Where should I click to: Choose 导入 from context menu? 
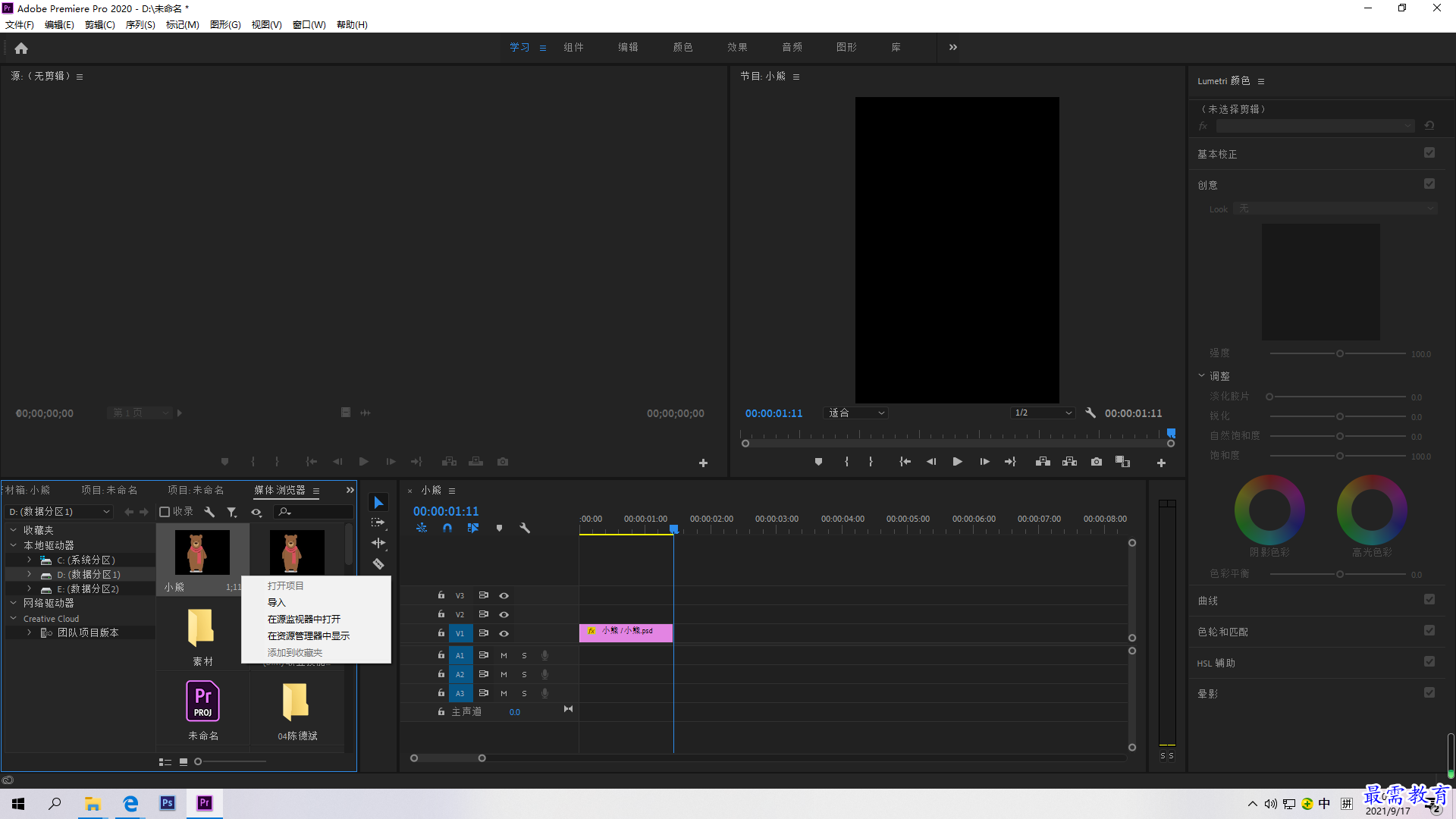pyautogui.click(x=277, y=602)
